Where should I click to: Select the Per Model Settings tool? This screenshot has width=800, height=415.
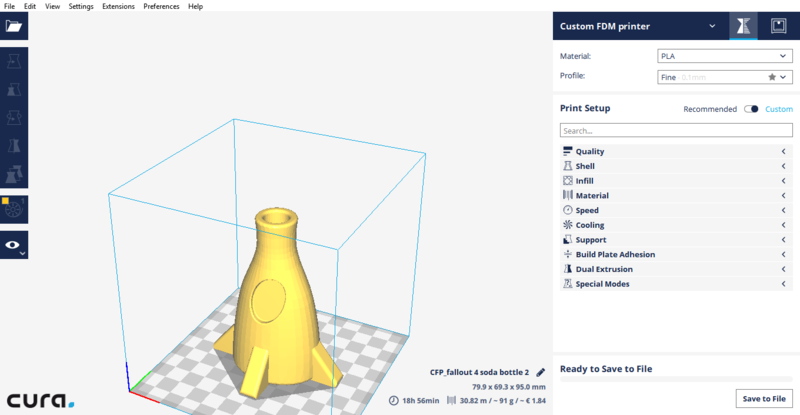(x=14, y=174)
